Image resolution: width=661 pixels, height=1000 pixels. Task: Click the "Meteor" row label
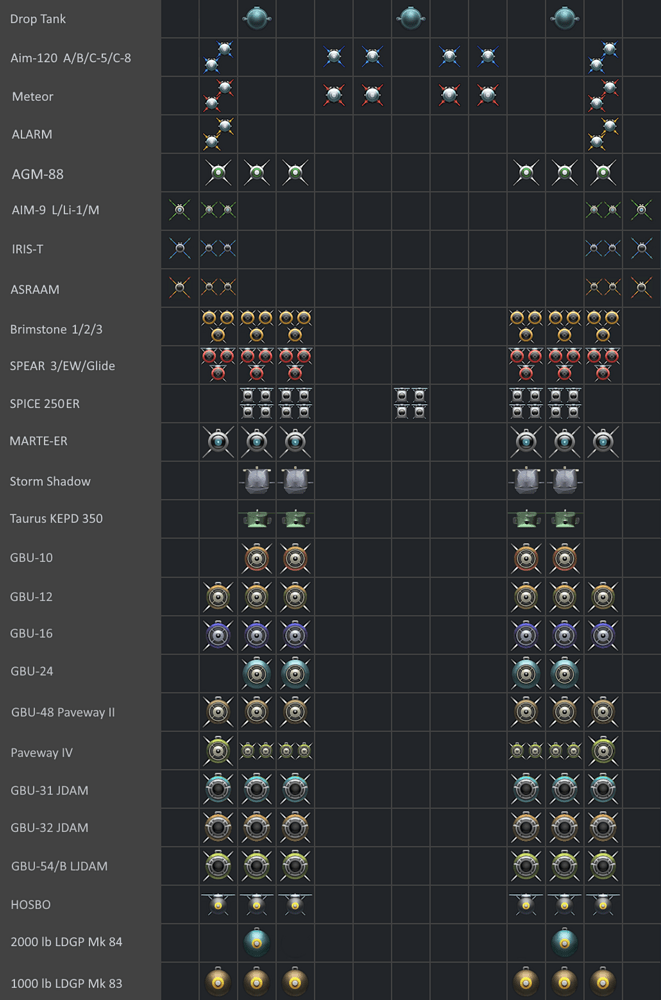click(33, 96)
